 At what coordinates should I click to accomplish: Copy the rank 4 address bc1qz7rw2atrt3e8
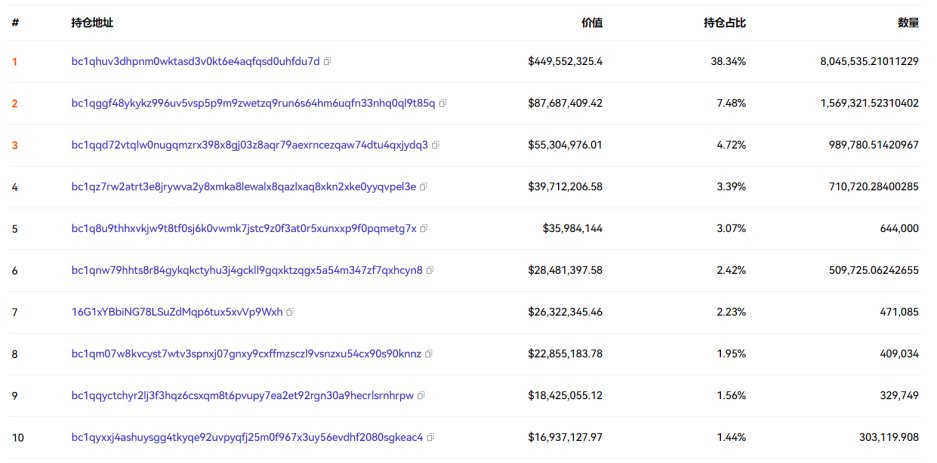click(x=424, y=186)
